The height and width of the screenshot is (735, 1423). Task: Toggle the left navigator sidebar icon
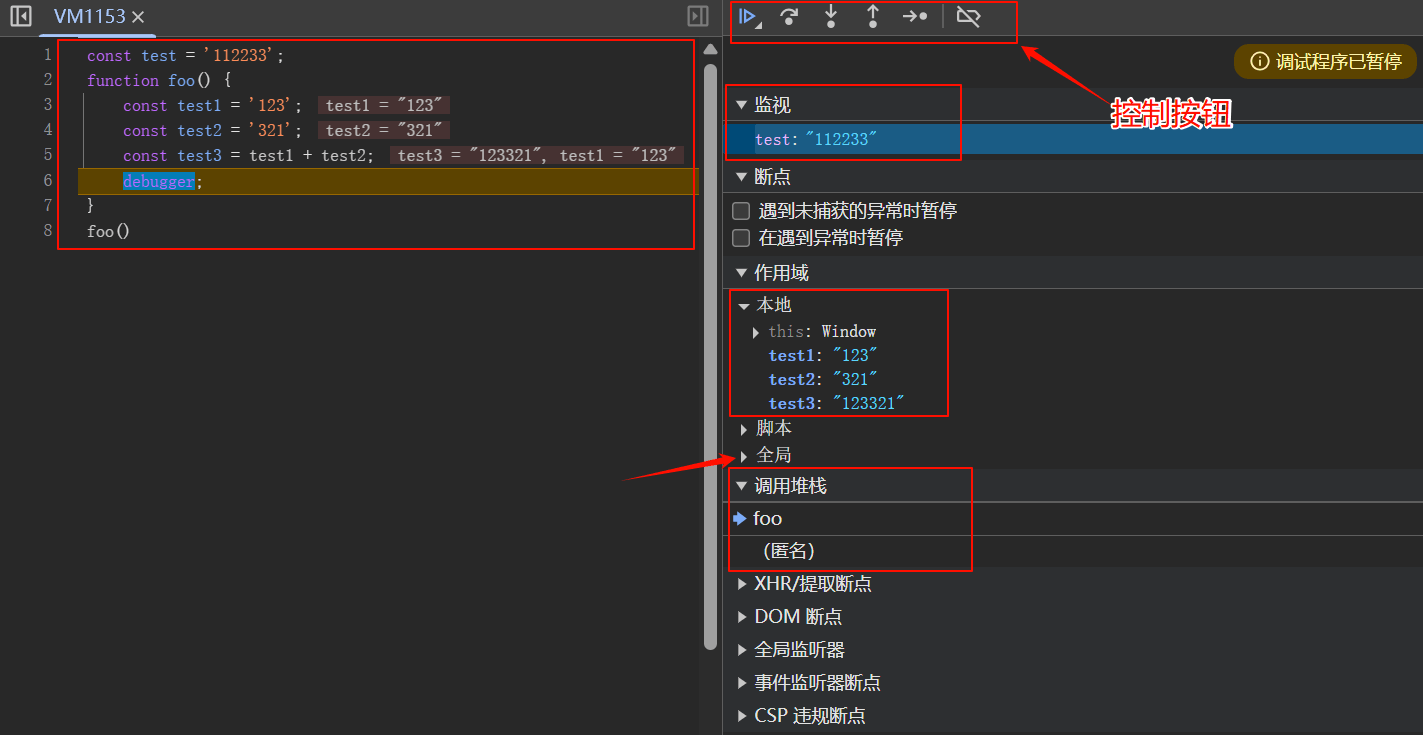point(20,16)
